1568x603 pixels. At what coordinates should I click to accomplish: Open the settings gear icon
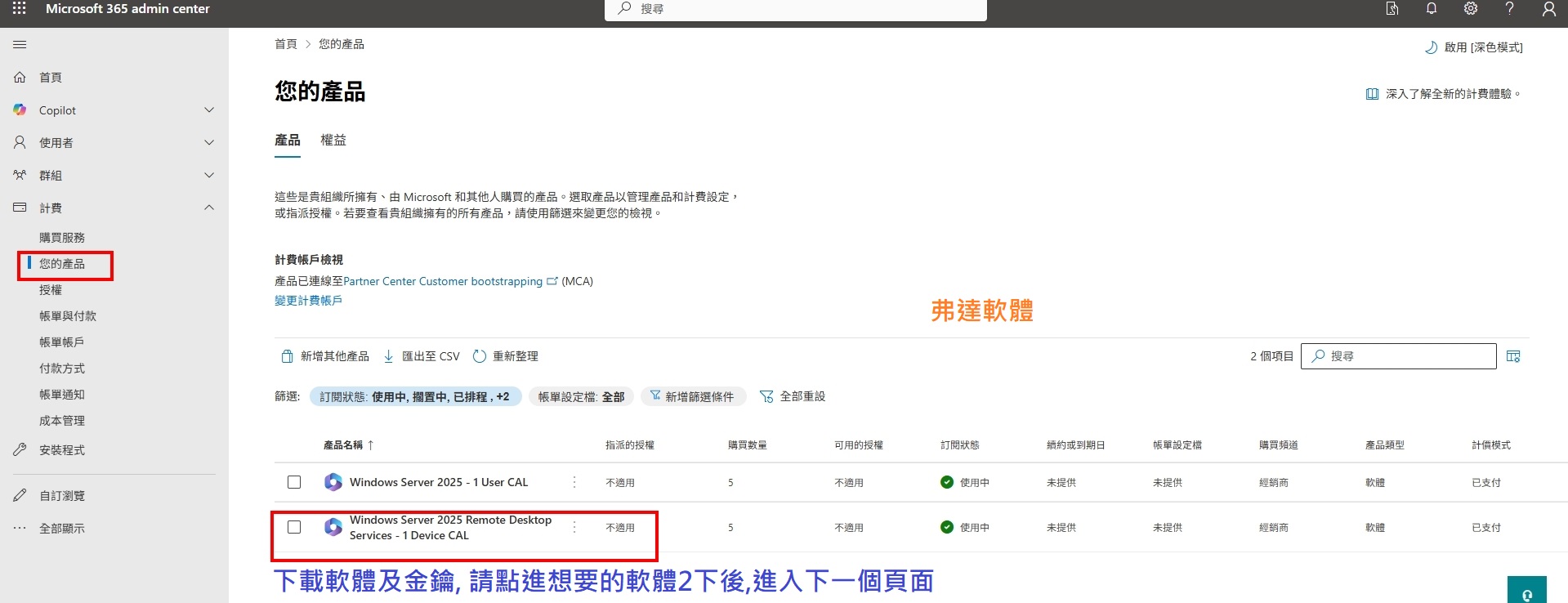1471,9
